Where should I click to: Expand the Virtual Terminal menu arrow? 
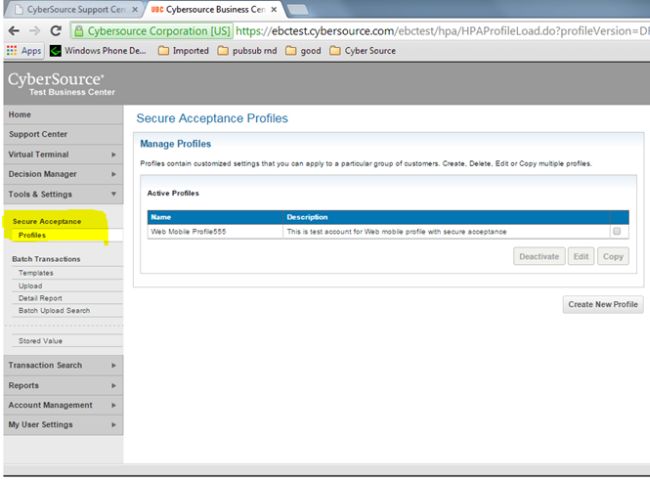(x=114, y=155)
